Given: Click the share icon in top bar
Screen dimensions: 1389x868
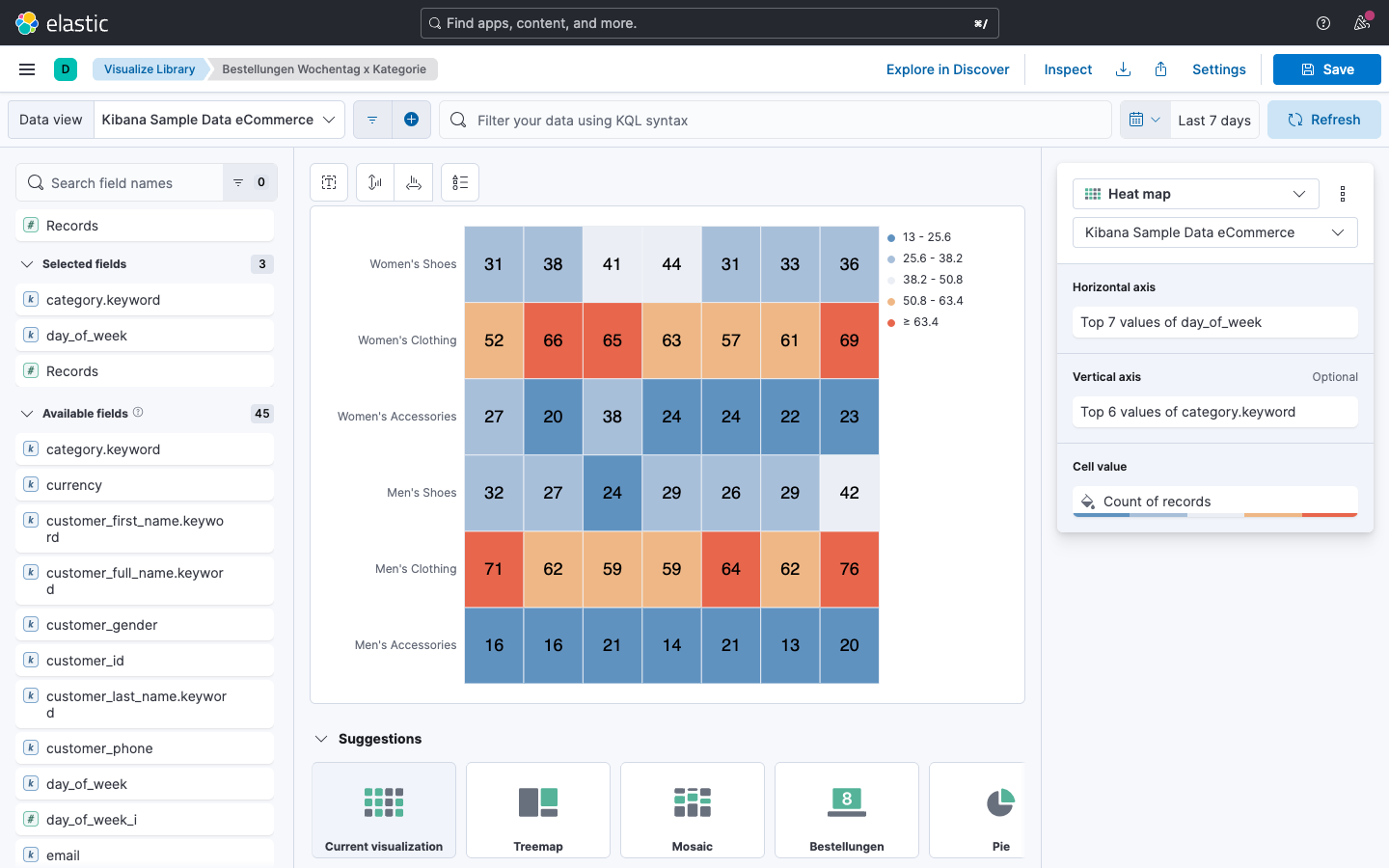Looking at the screenshot, I should [x=1161, y=69].
